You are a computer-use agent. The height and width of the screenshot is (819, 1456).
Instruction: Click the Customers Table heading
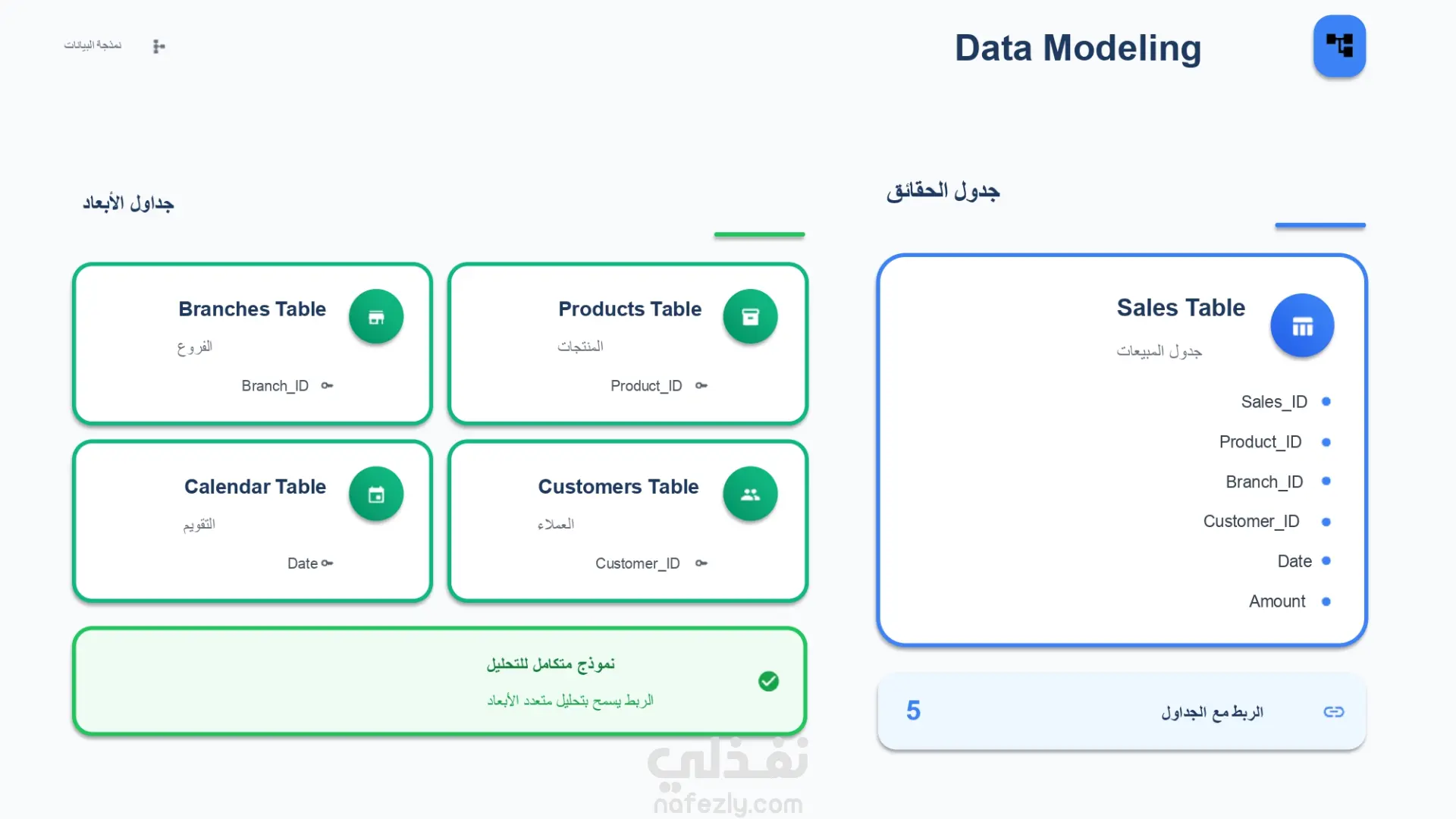point(618,487)
